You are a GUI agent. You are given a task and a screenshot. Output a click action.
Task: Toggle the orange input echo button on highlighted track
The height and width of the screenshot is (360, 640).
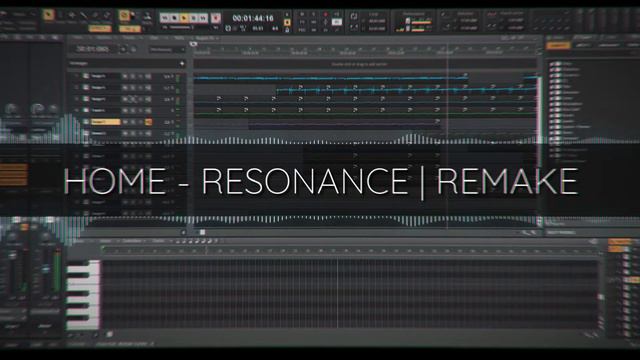point(148,122)
